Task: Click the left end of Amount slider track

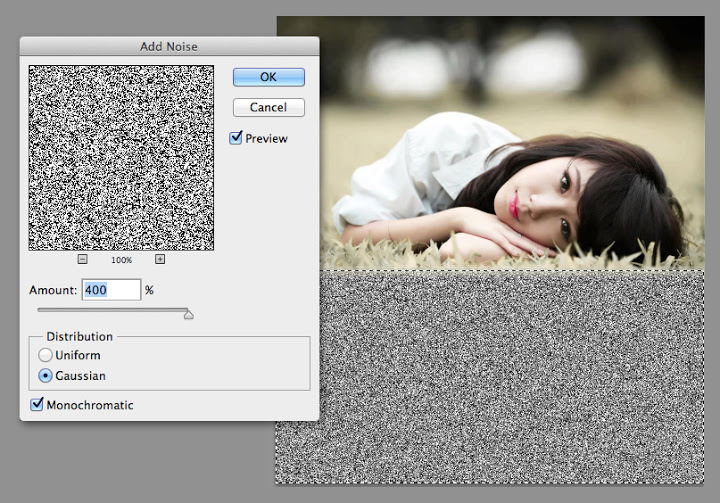Action: coord(40,311)
